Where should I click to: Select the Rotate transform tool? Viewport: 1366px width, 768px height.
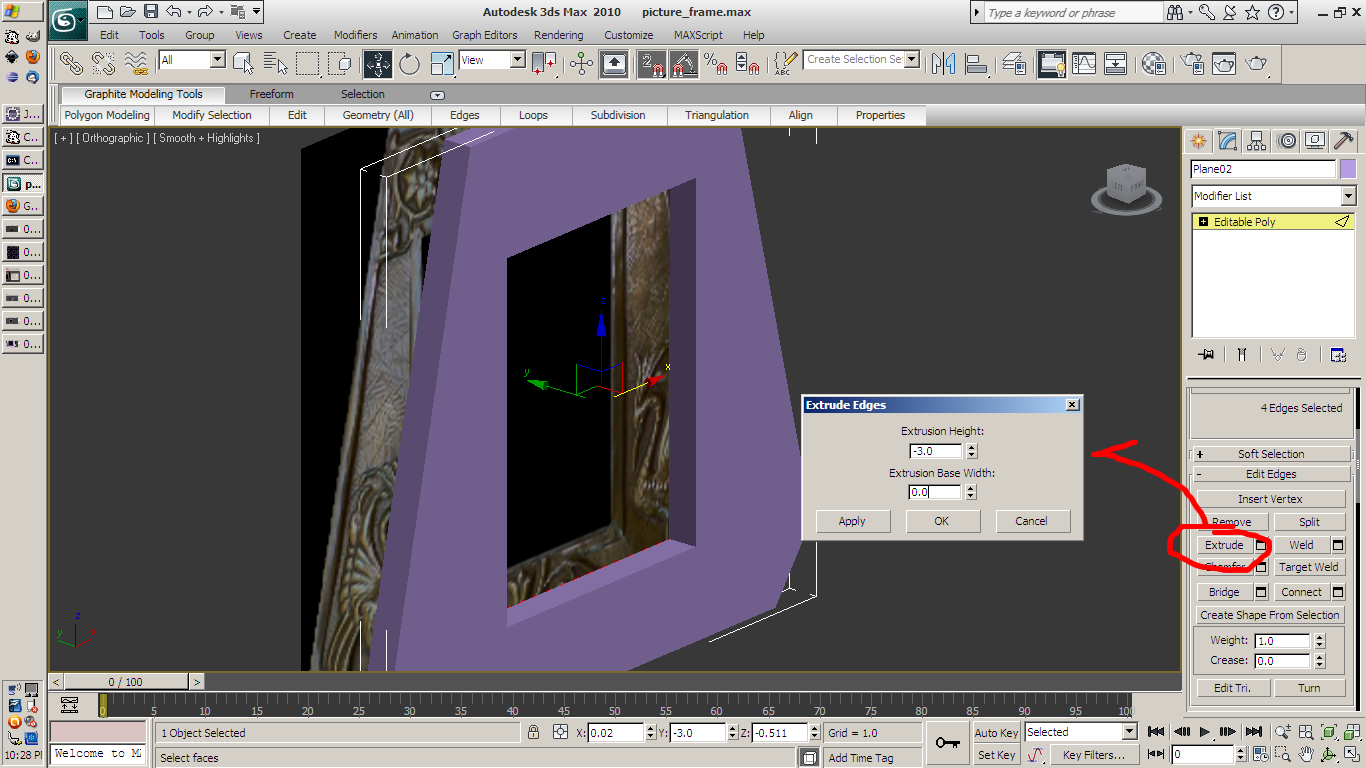[409, 64]
